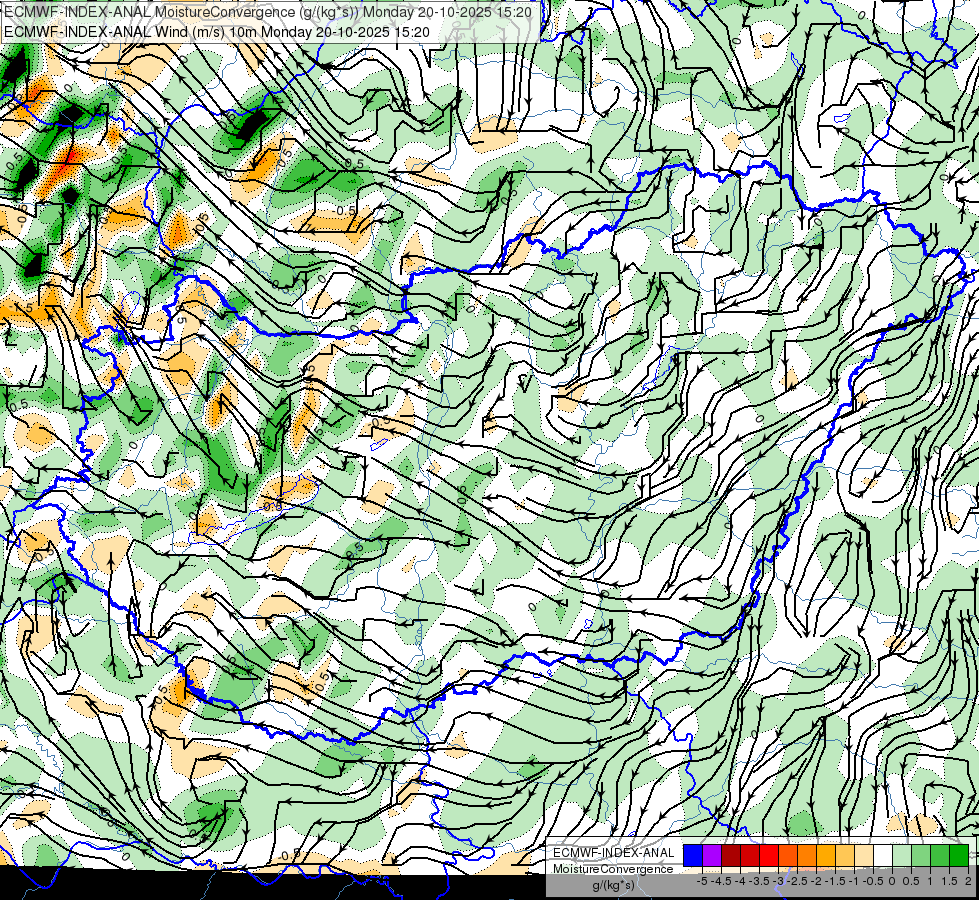Click the -3.5 legend tick value
979x900 pixels.
tap(759, 881)
